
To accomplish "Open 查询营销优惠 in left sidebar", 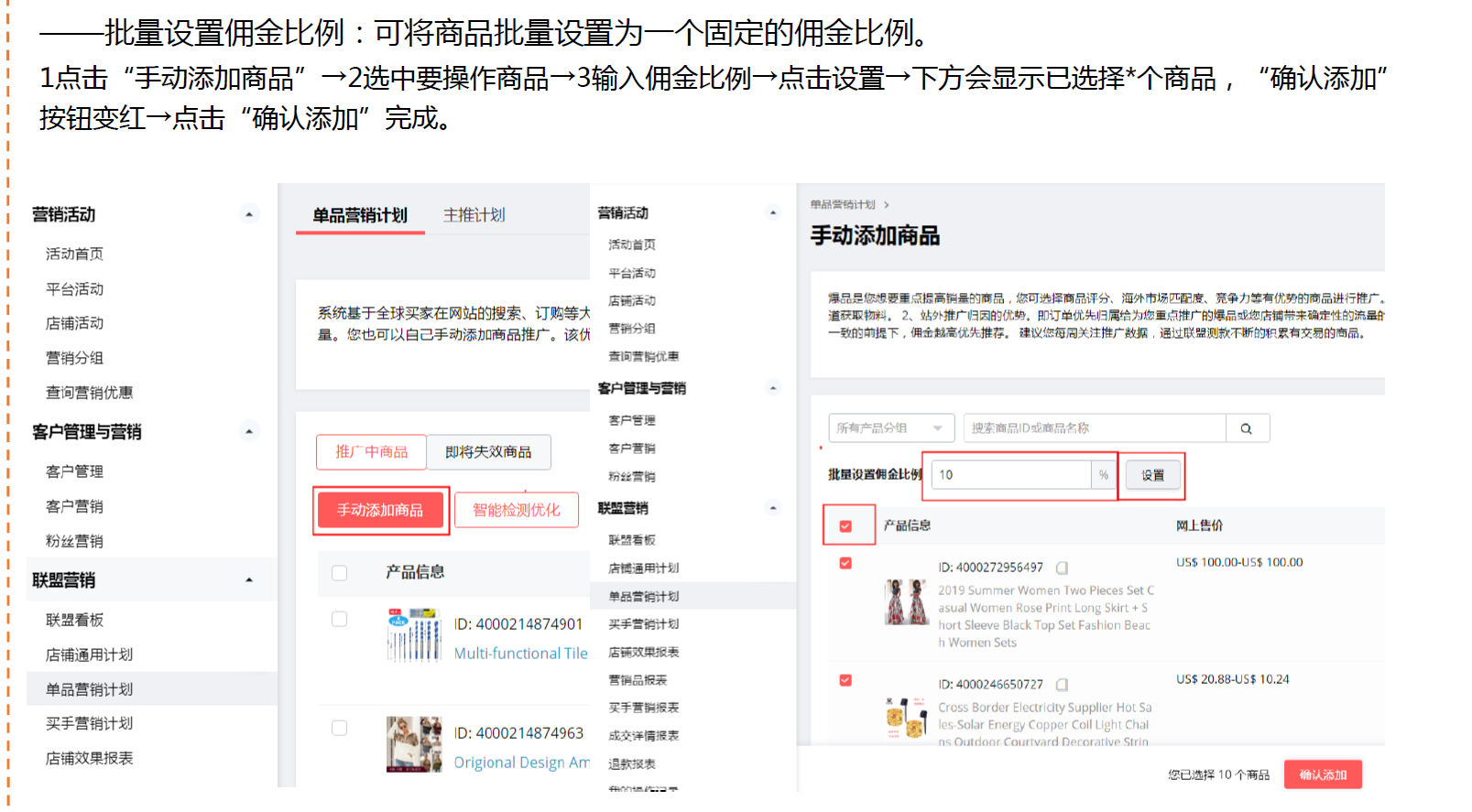I will pos(90,393).
